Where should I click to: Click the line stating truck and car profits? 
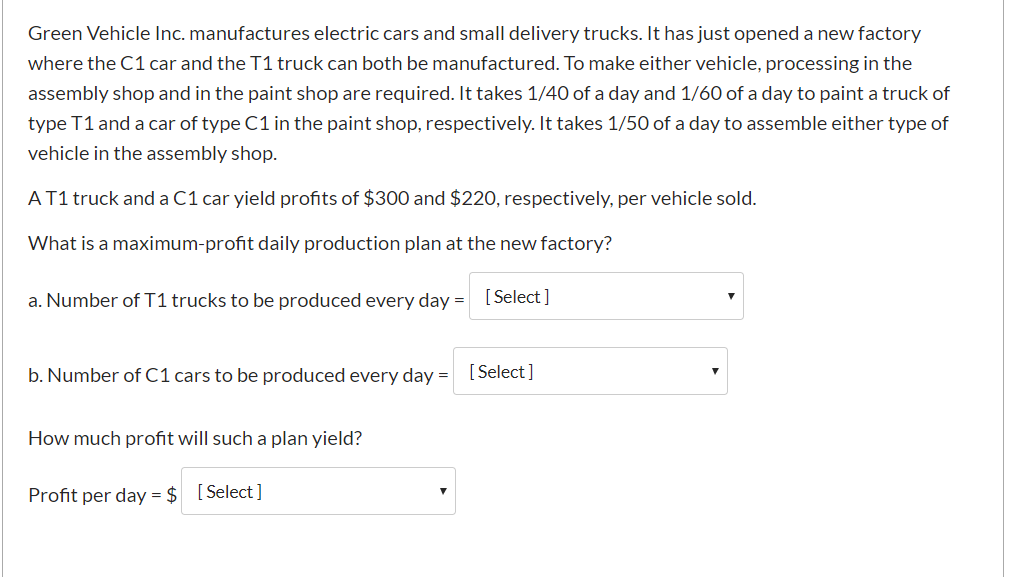coord(392,197)
